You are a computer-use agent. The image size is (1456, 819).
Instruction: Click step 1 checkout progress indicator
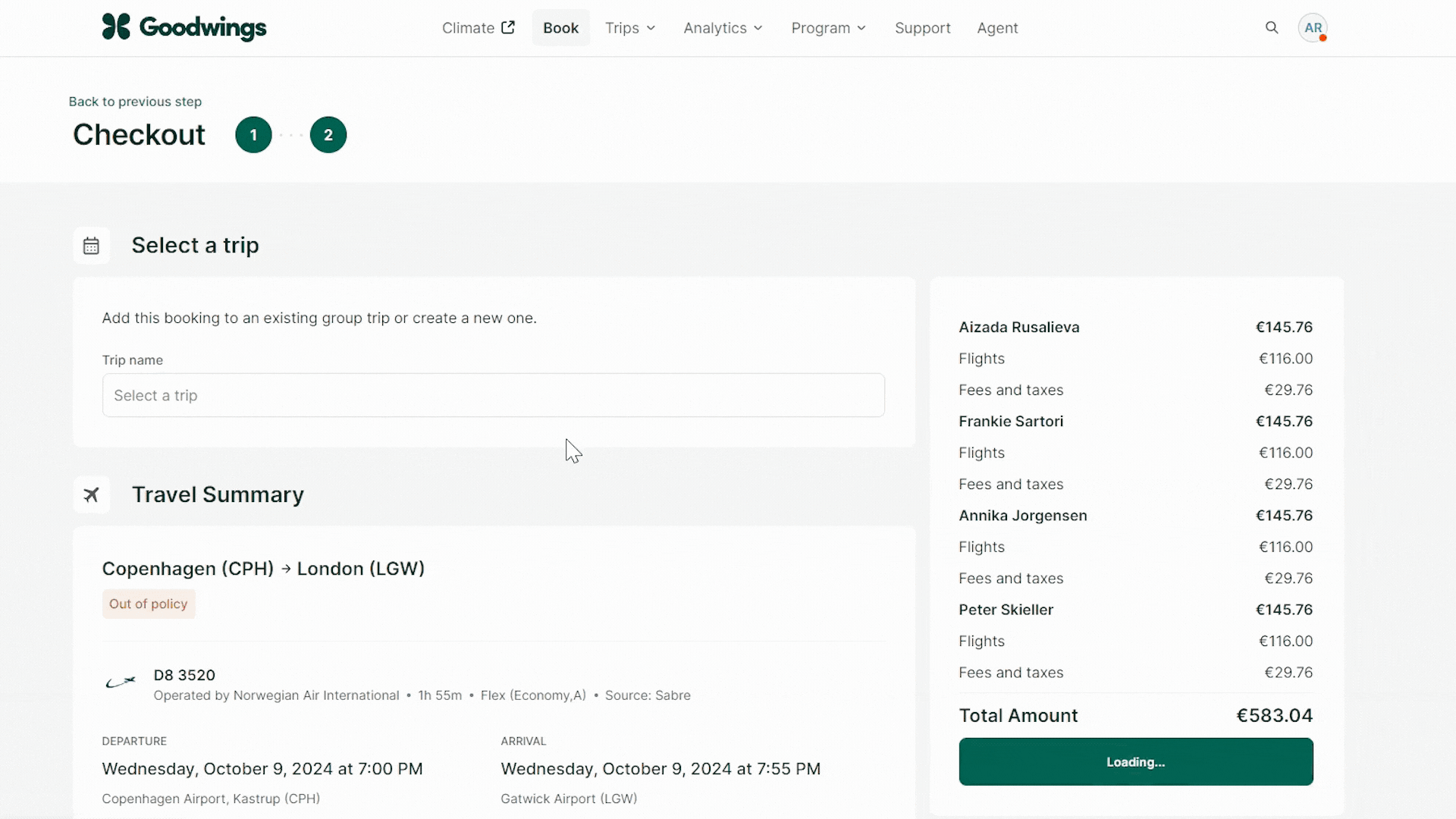click(253, 134)
